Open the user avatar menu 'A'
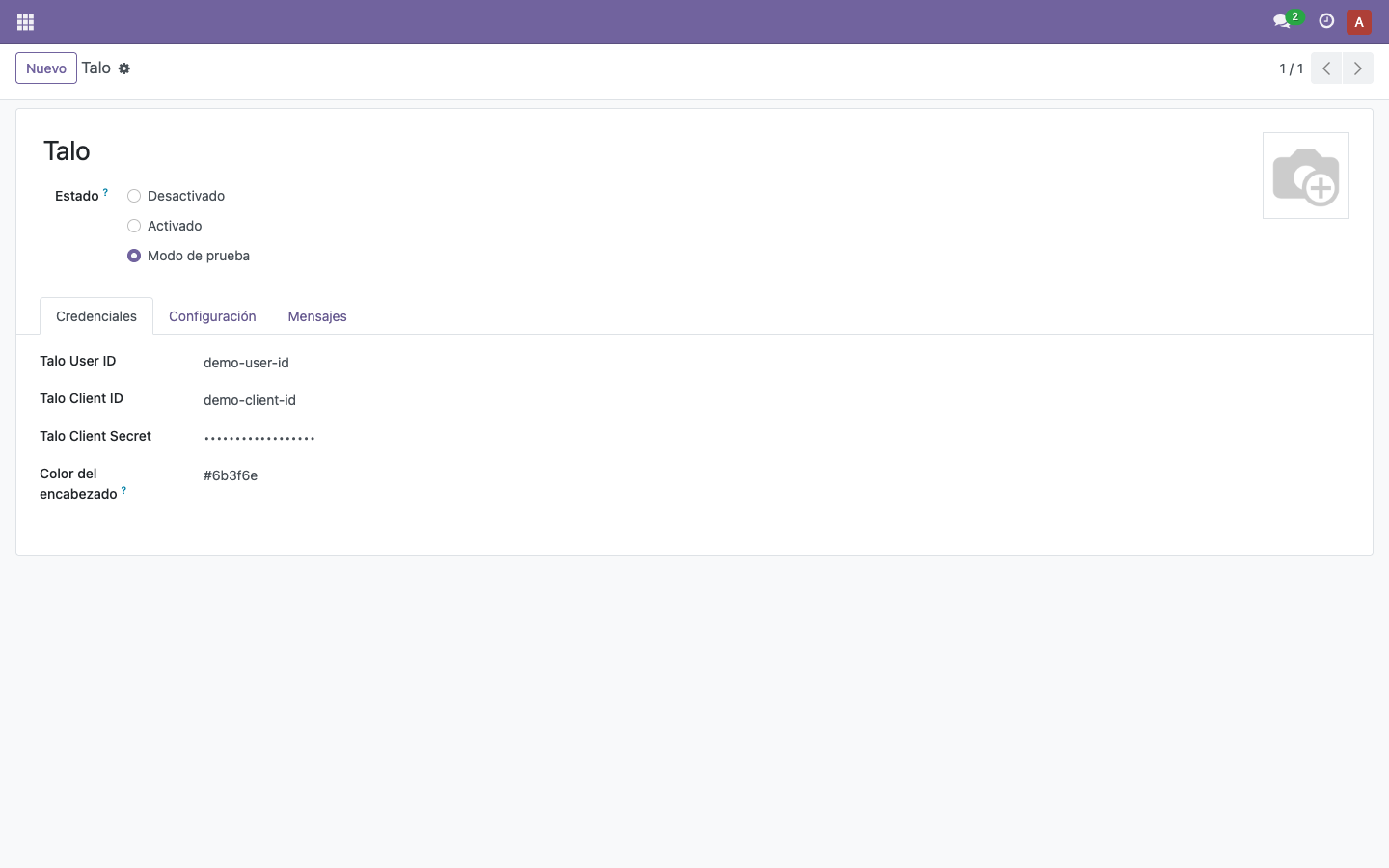Viewport: 1389px width, 868px height. point(1359,22)
